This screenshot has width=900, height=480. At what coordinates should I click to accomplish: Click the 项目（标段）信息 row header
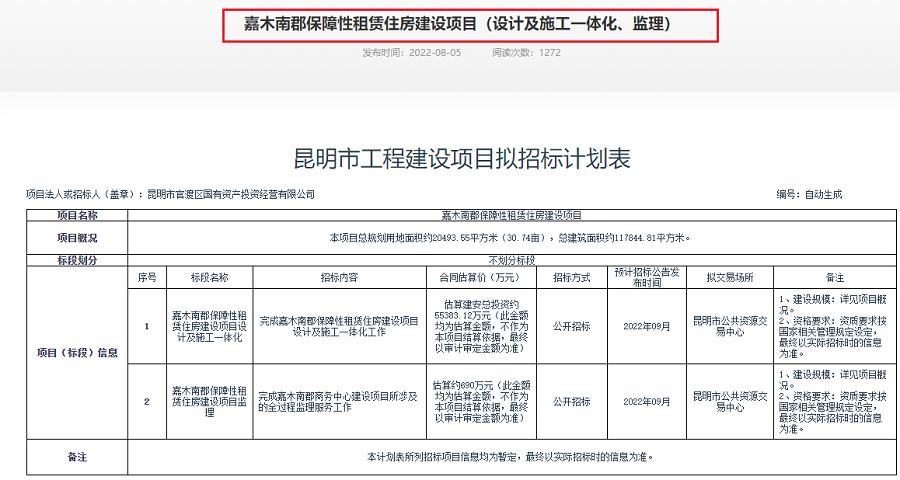tap(77, 352)
